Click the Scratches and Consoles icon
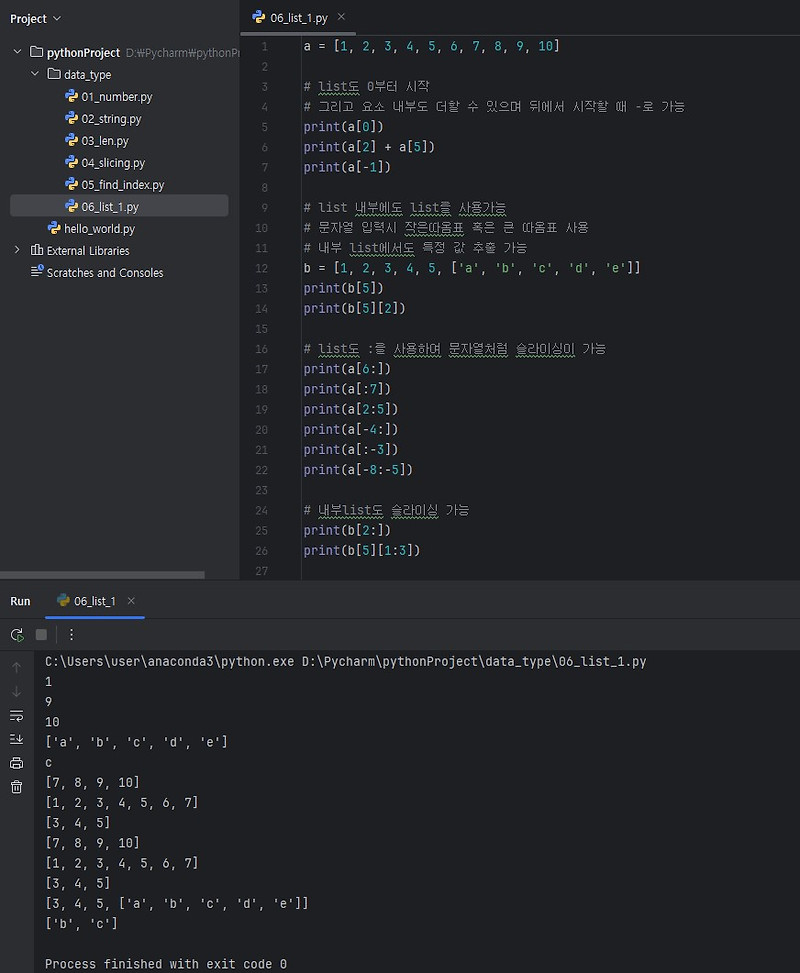This screenshot has height=973, width=800. pos(35,272)
